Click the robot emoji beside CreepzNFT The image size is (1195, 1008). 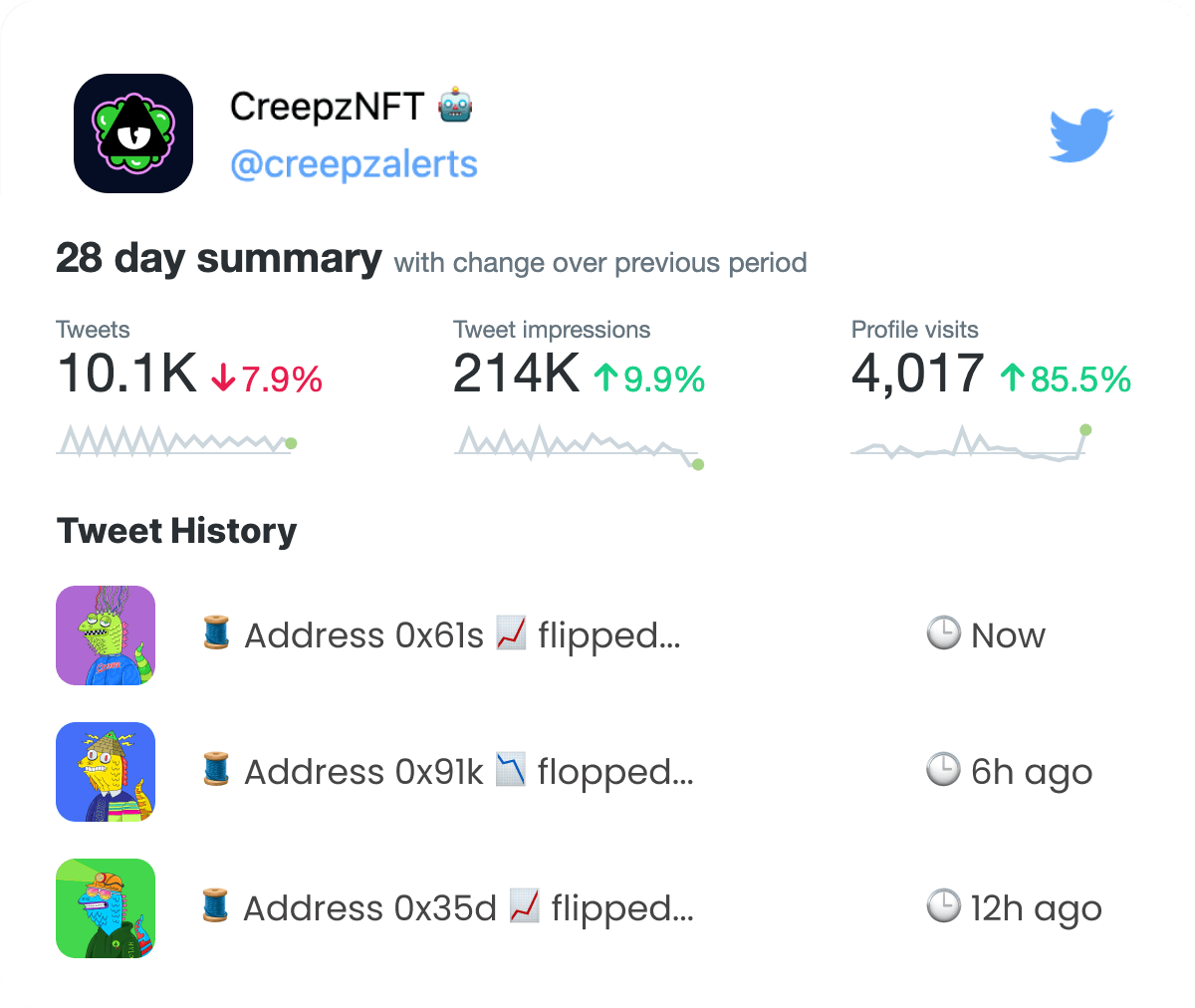pos(454,105)
